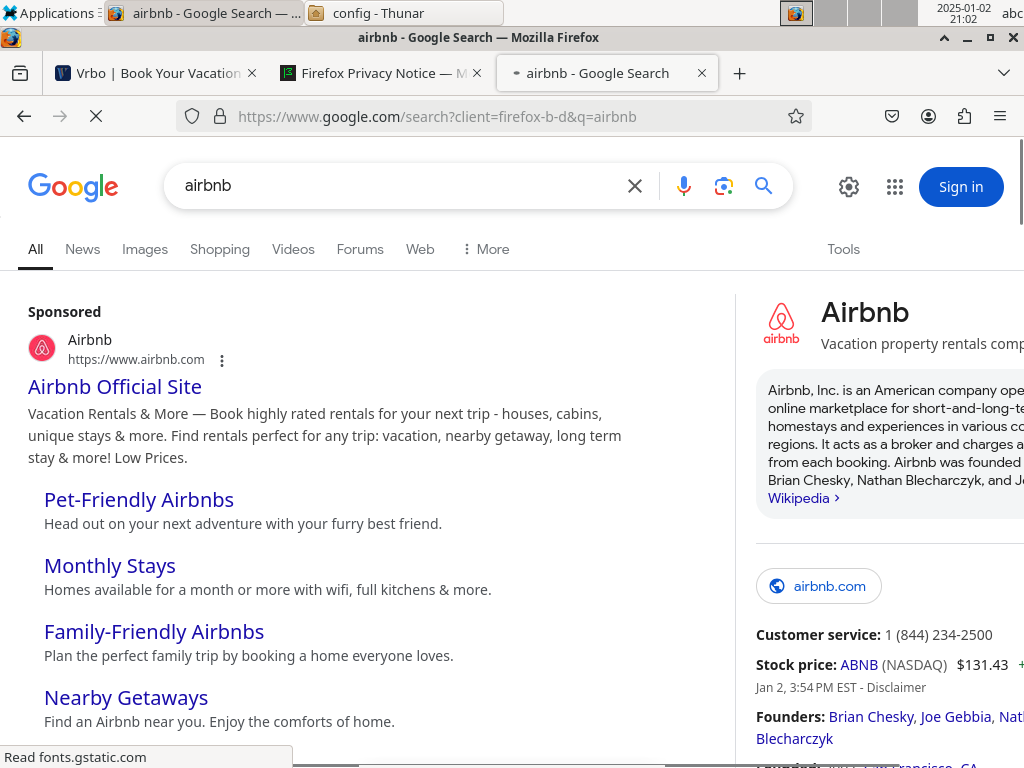Open the Firefox account icon
The width and height of the screenshot is (1024, 768).
(x=928, y=116)
